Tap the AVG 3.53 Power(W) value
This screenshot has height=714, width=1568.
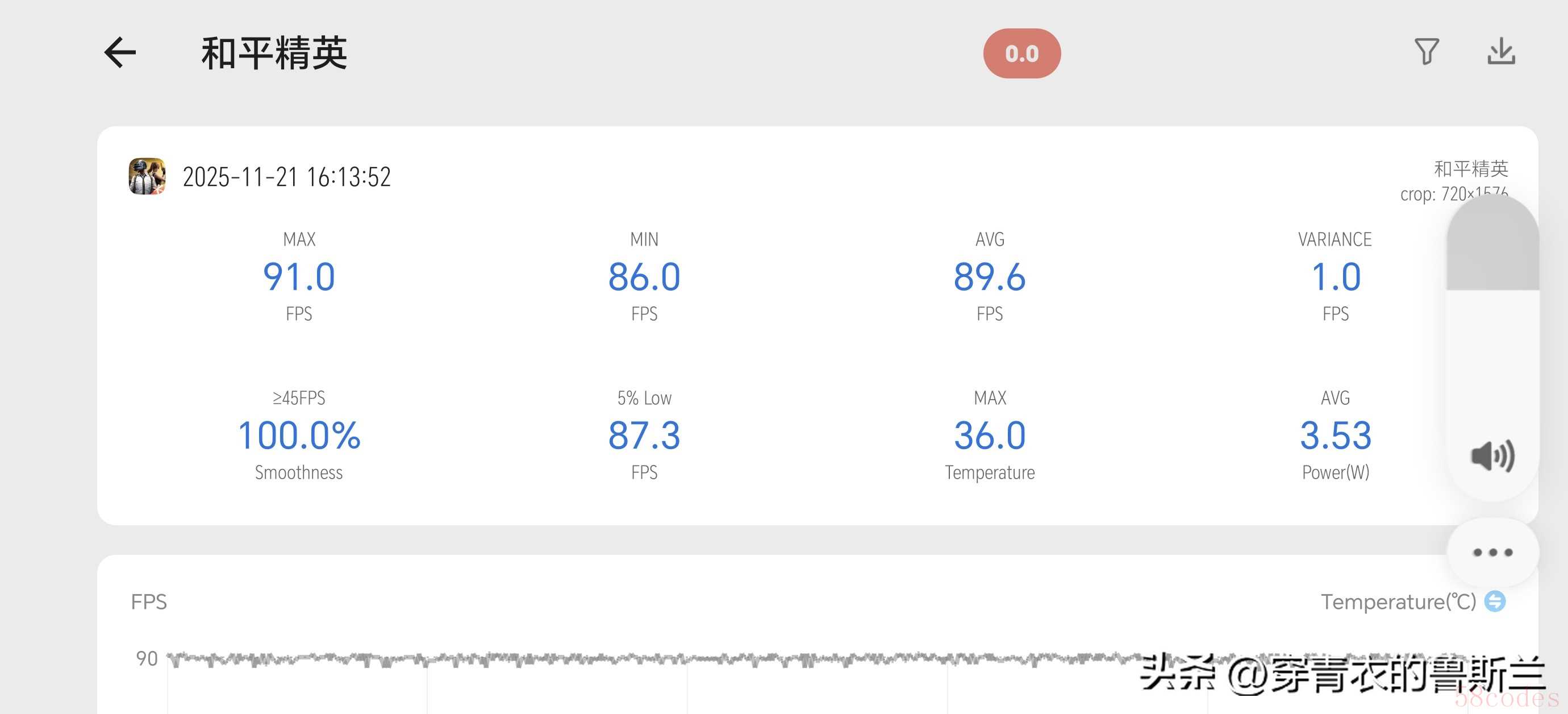[x=1336, y=435]
